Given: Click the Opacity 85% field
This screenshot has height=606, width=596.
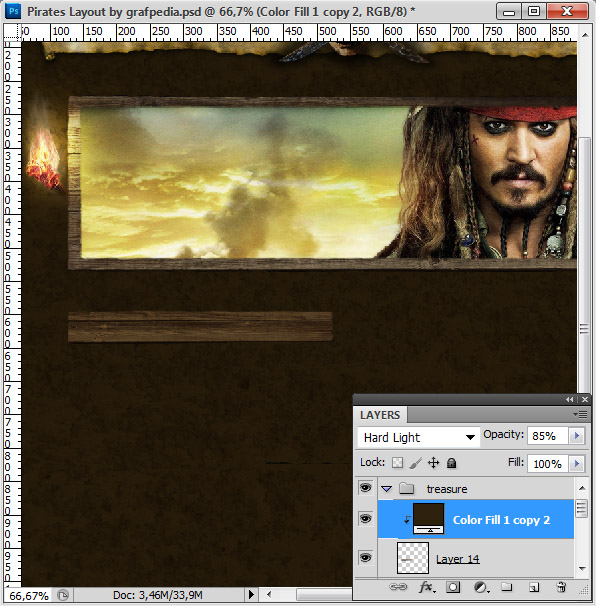Looking at the screenshot, I should click(548, 436).
